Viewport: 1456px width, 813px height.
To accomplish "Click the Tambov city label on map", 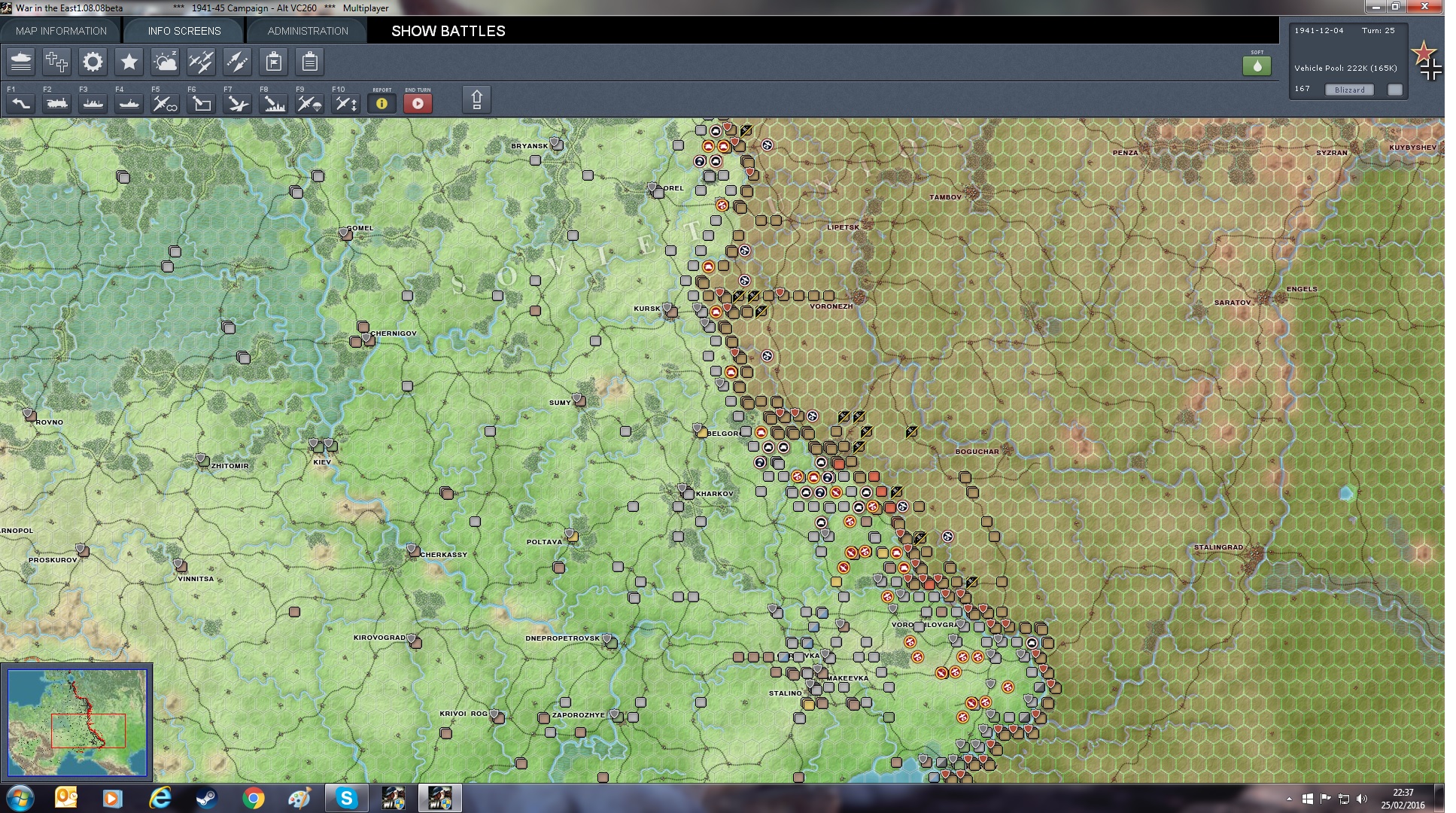I will pyautogui.click(x=945, y=197).
